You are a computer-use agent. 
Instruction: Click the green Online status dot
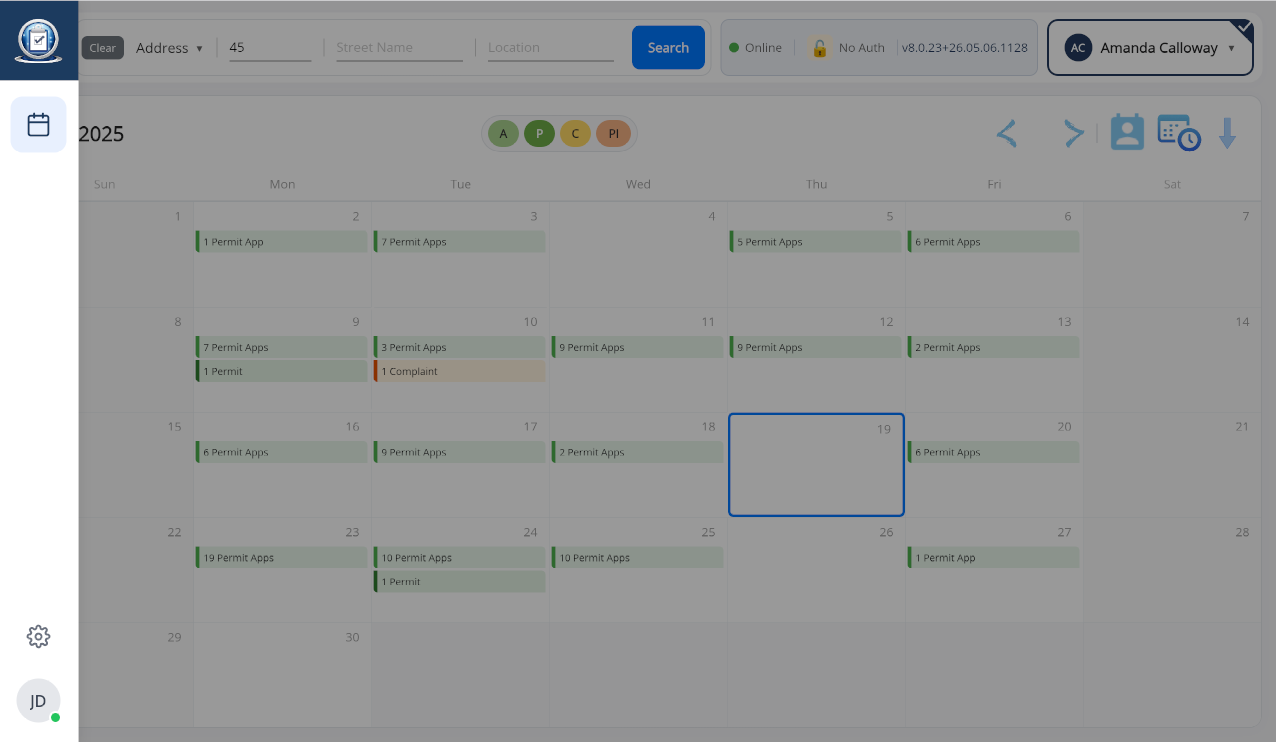click(x=734, y=48)
